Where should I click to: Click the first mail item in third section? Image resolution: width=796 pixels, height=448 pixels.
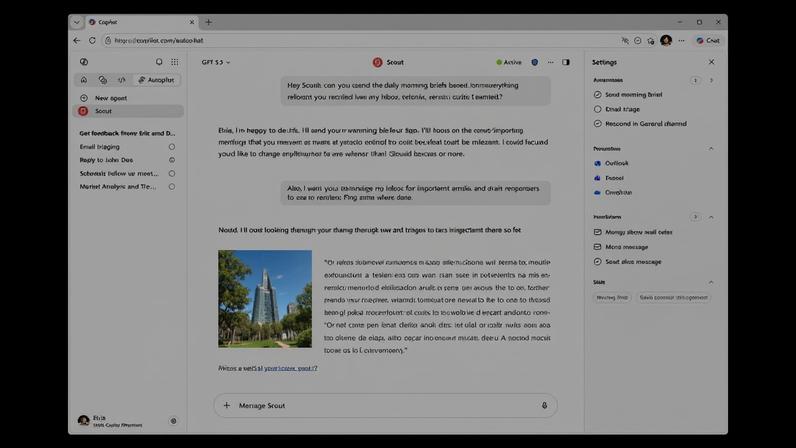click(x=633, y=232)
